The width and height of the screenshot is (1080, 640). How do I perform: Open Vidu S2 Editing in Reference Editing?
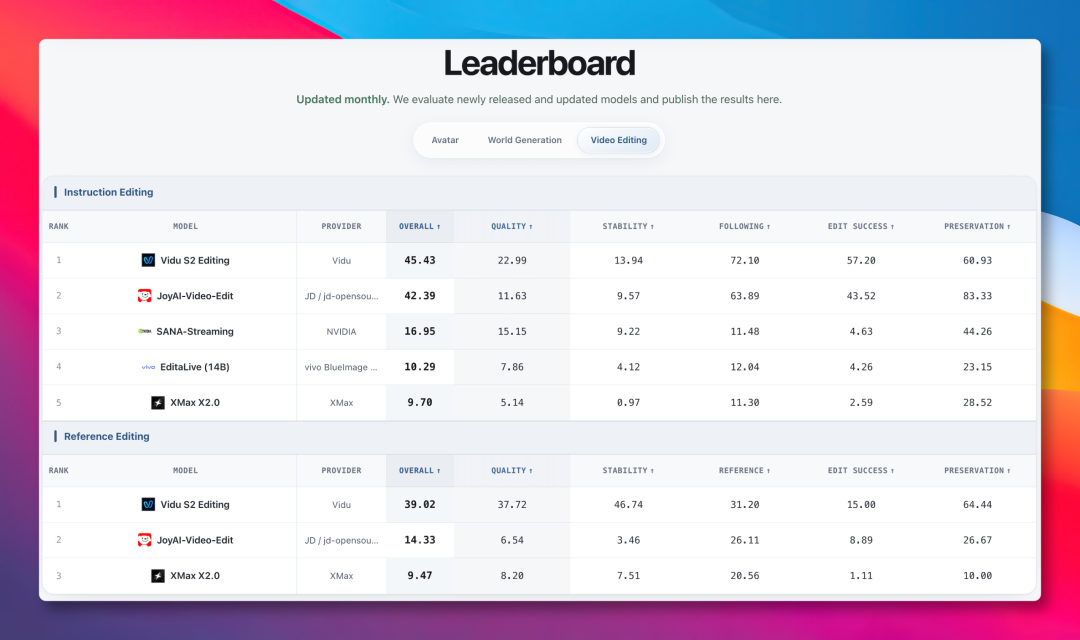coord(195,504)
